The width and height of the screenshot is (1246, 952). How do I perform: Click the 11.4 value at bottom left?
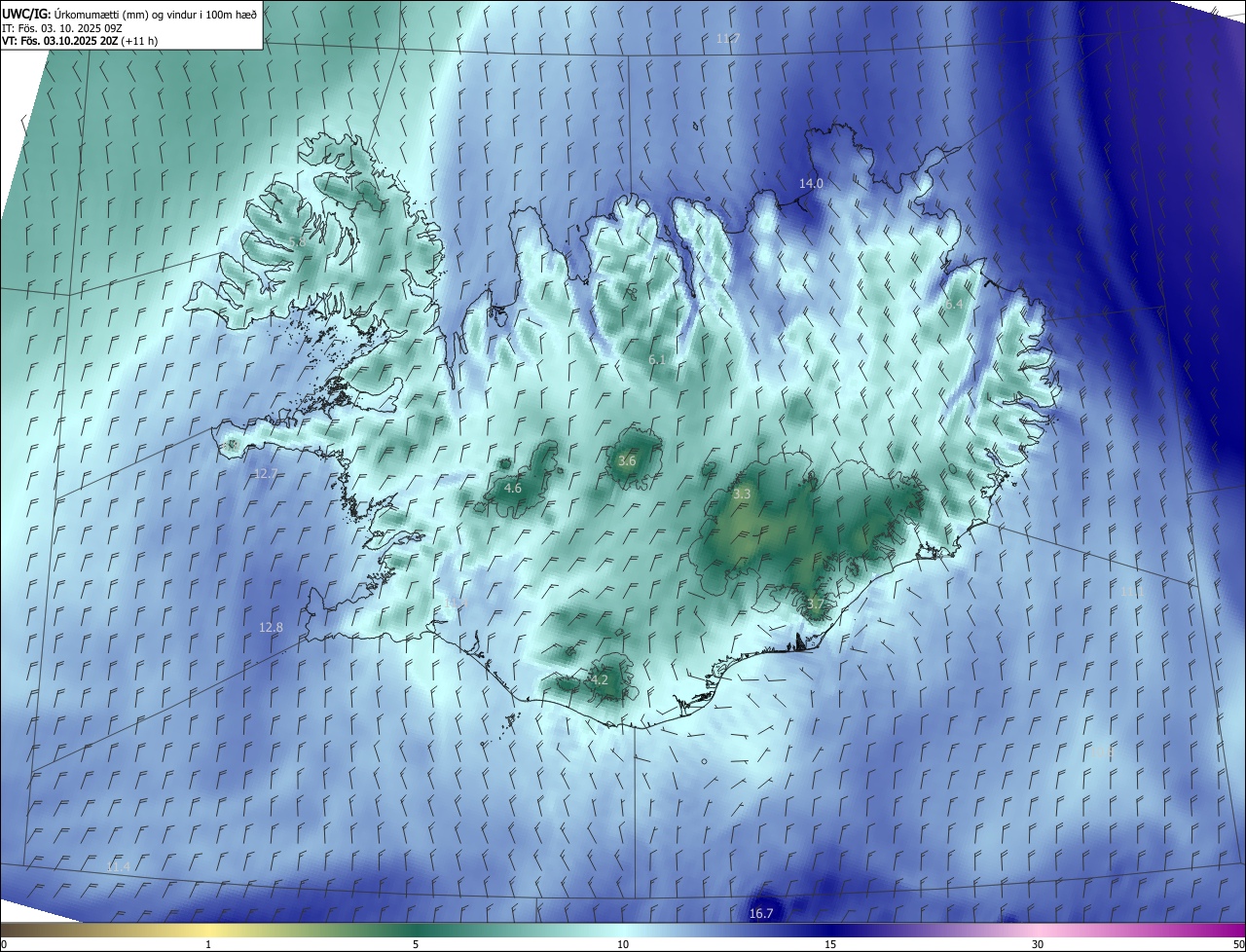(118, 866)
